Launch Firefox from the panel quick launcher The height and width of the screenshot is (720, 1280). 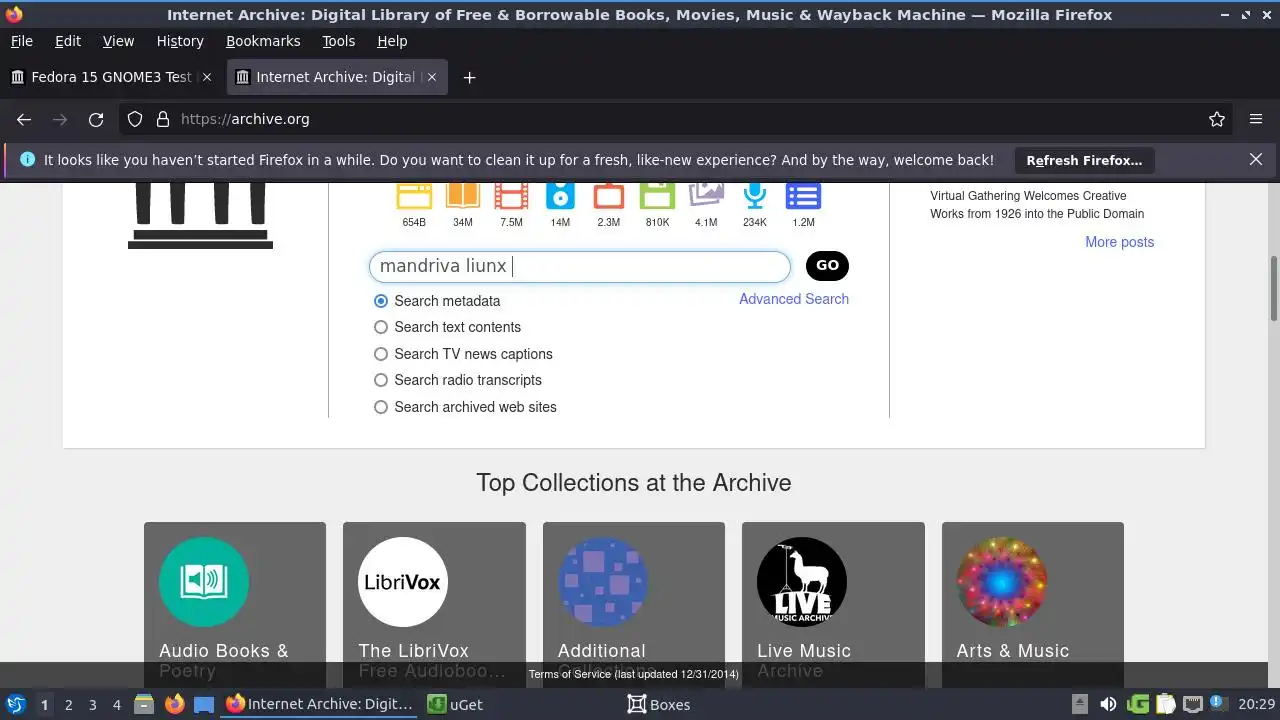174,704
